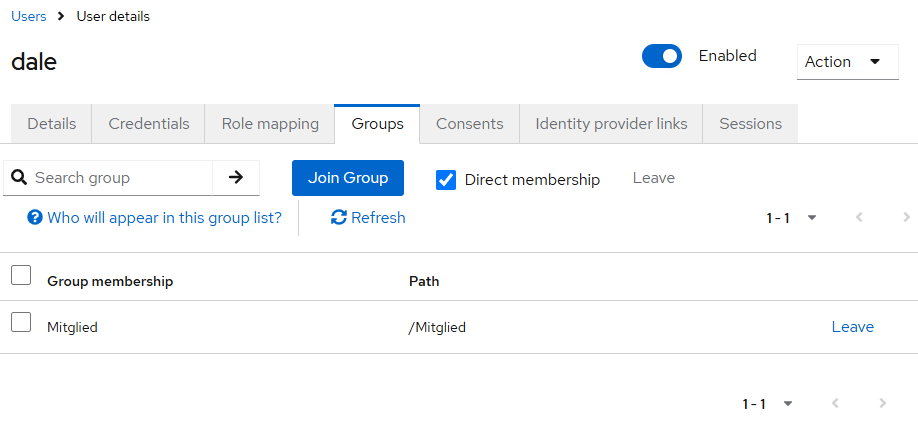Check the select-all groups header checkbox
The image size is (918, 424).
[21, 275]
